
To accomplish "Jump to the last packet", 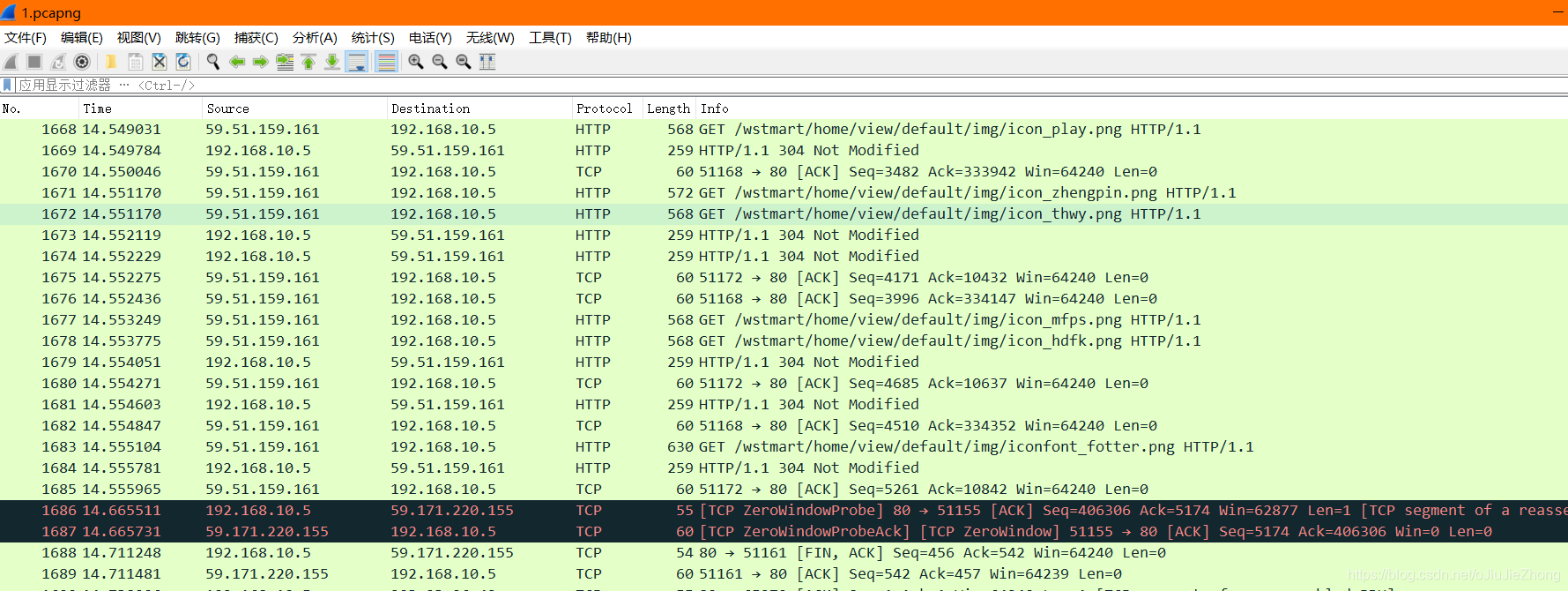I will 332,62.
